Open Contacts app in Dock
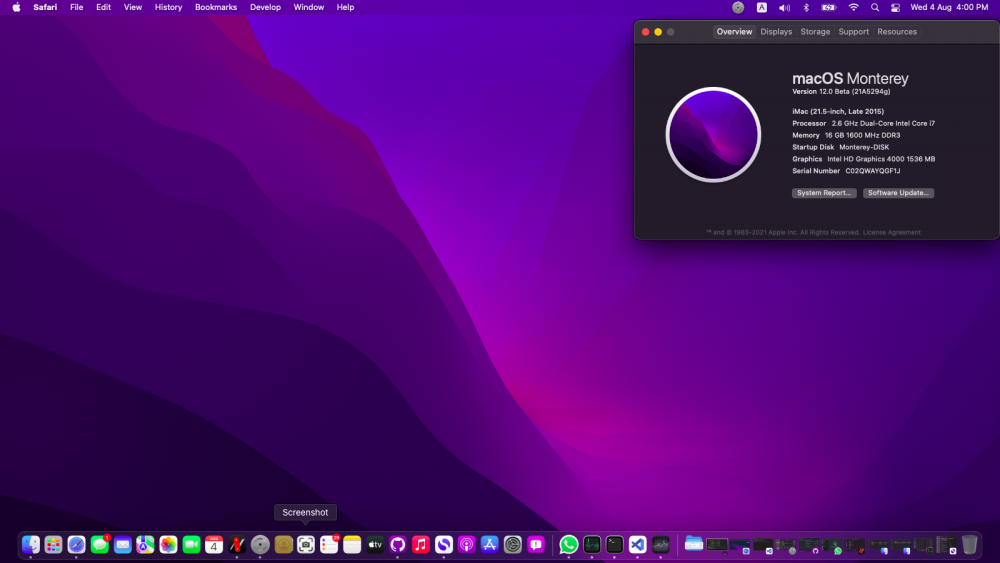 tap(283, 545)
